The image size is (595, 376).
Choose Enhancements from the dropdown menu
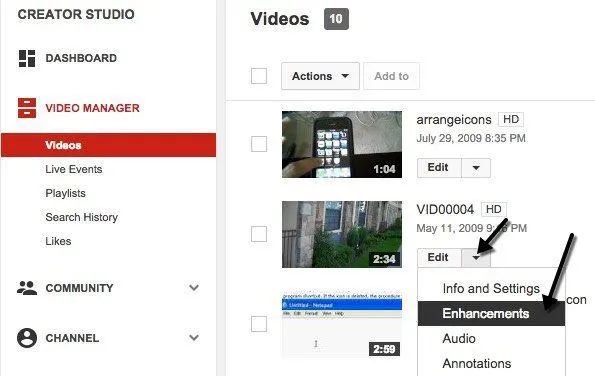491,313
